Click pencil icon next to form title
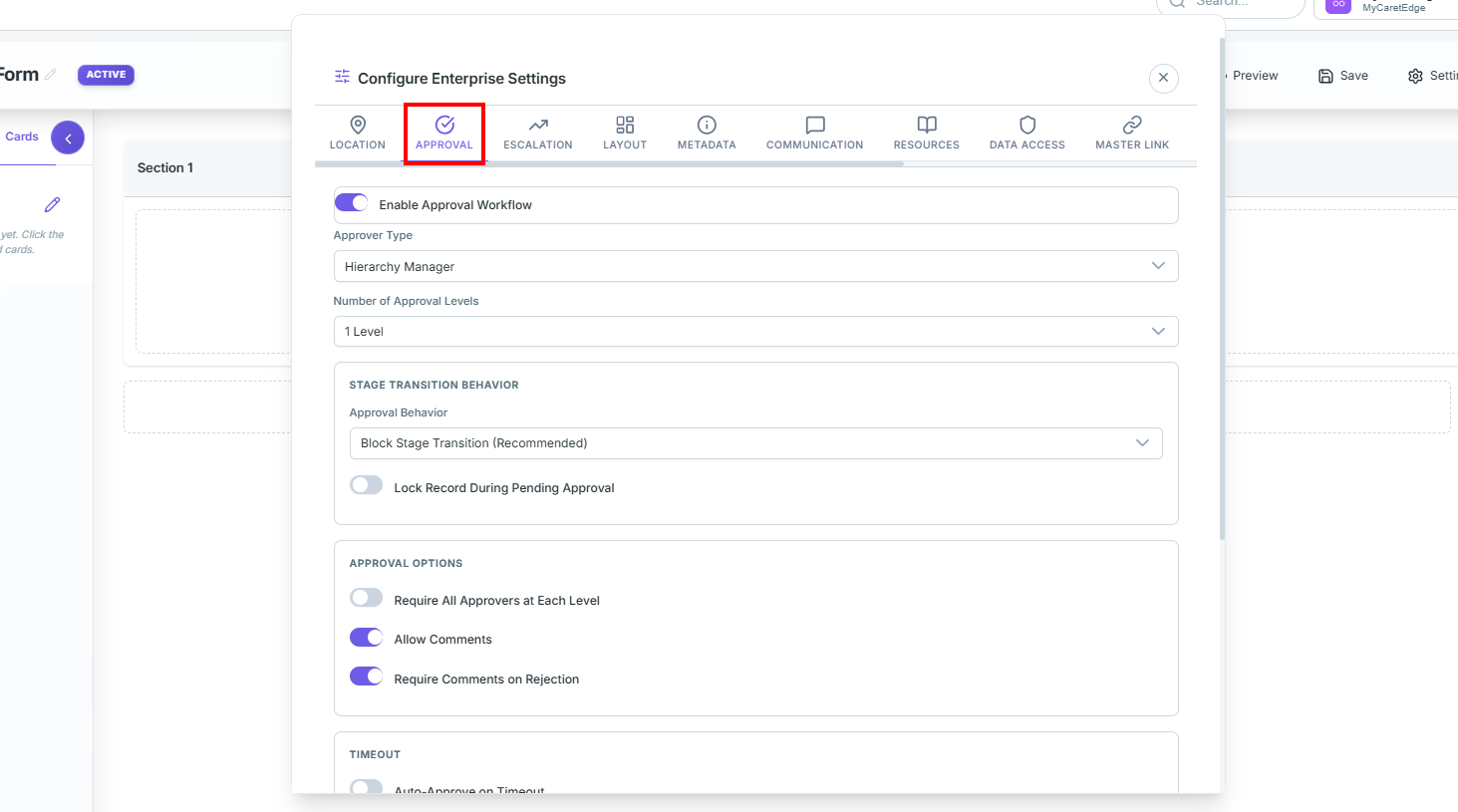 [x=51, y=75]
